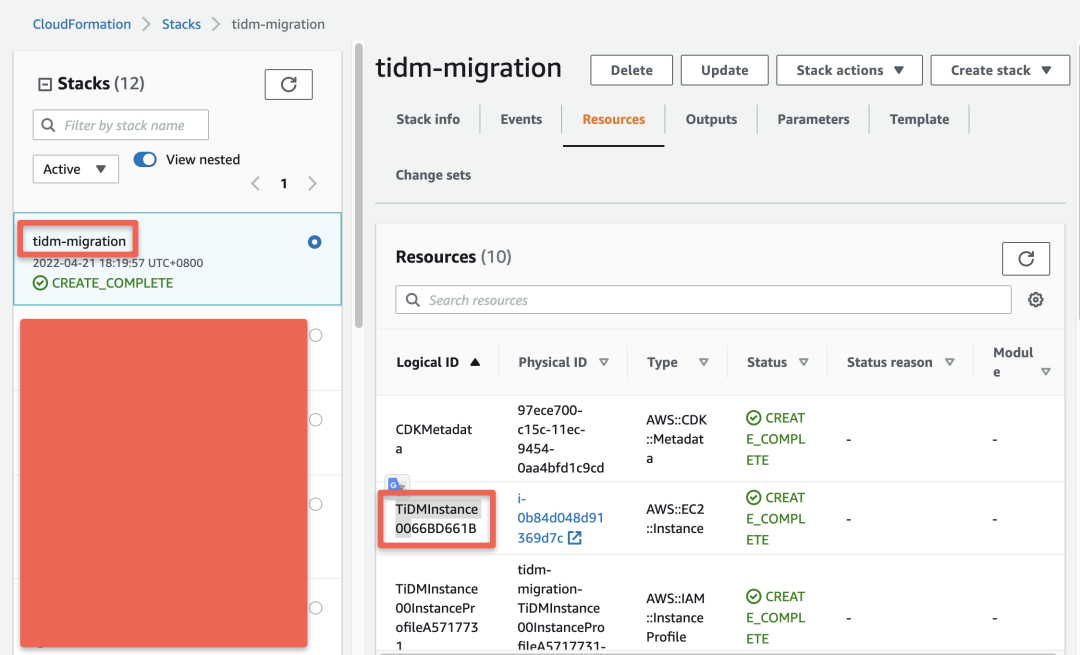The image size is (1080, 655).
Task: Go to next stacks page
Action: click(313, 183)
